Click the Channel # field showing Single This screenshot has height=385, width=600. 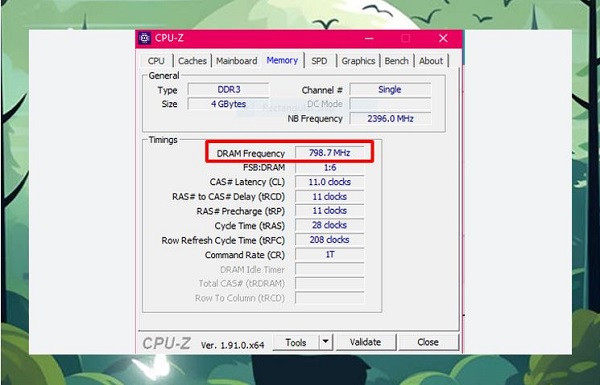390,90
